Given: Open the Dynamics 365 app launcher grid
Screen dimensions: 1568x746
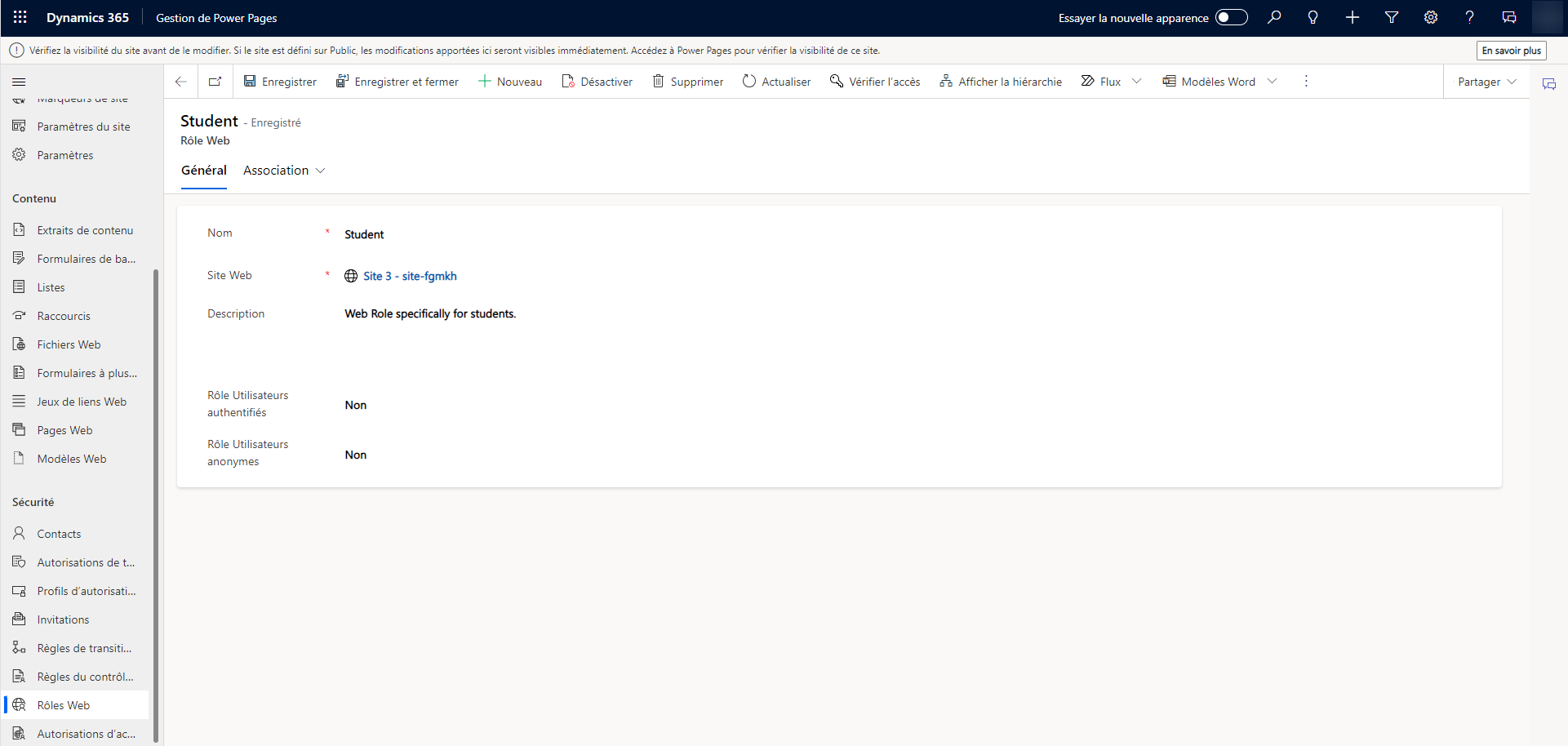Looking at the screenshot, I should click(20, 17).
